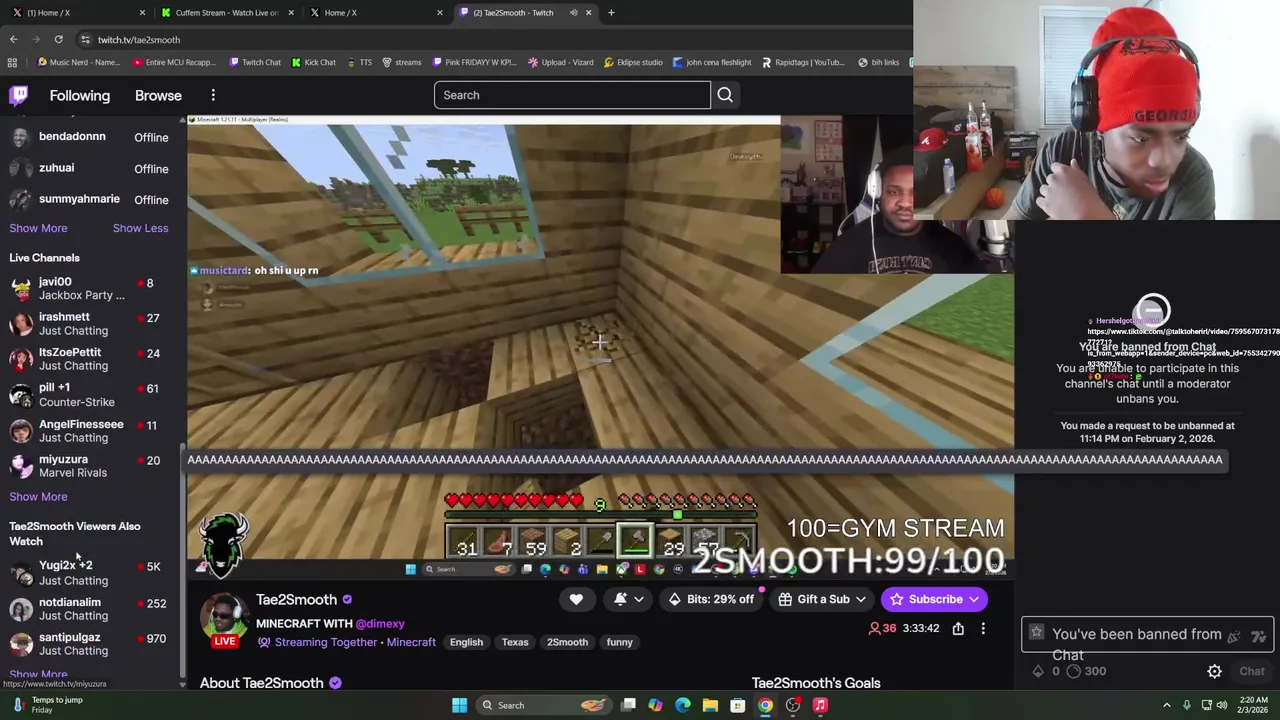Click the address bar showing twitch.tv/tae2smooth
This screenshot has width=1280, height=720.
(x=490, y=39)
